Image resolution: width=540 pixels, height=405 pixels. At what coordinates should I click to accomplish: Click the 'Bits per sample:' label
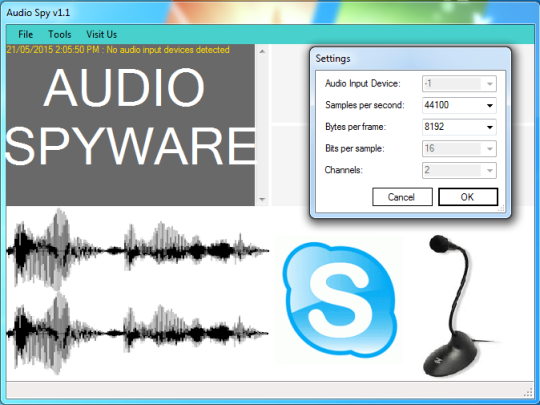(x=354, y=149)
